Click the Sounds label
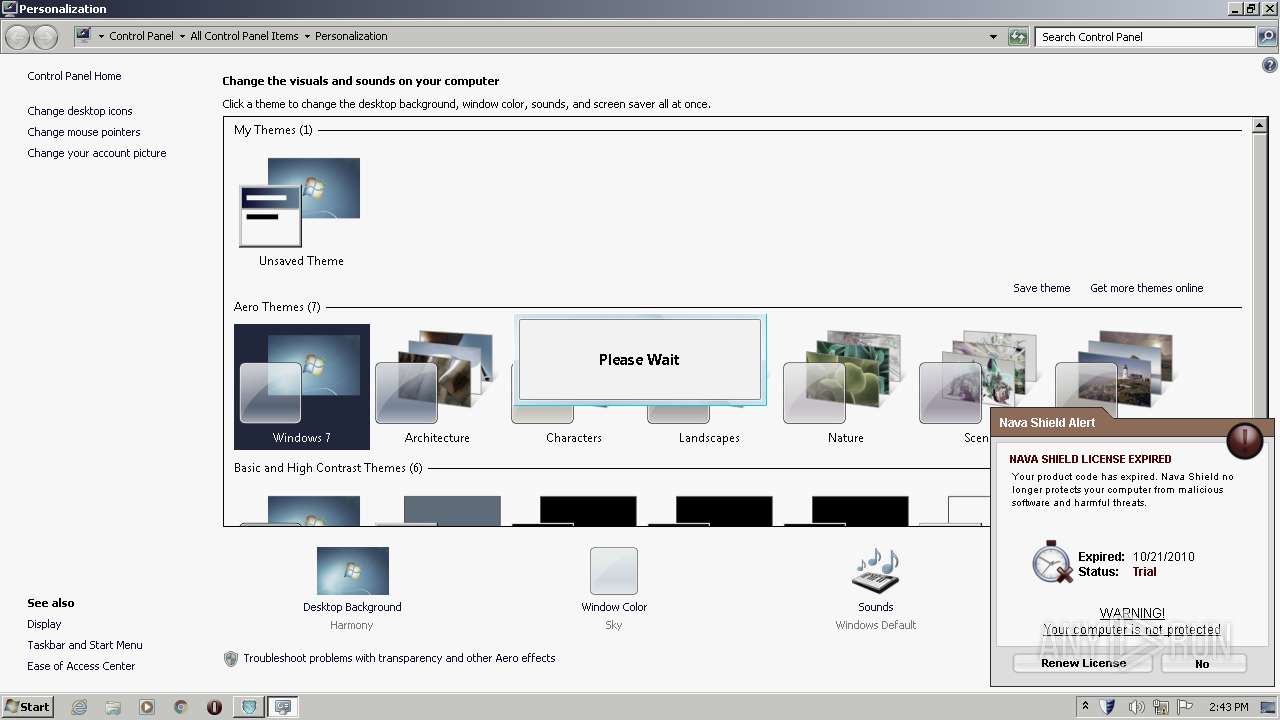Viewport: 1280px width, 720px height. click(875, 608)
